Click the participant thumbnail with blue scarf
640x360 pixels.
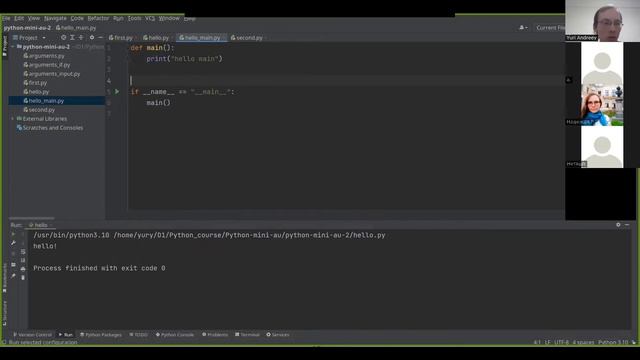(x=602, y=105)
